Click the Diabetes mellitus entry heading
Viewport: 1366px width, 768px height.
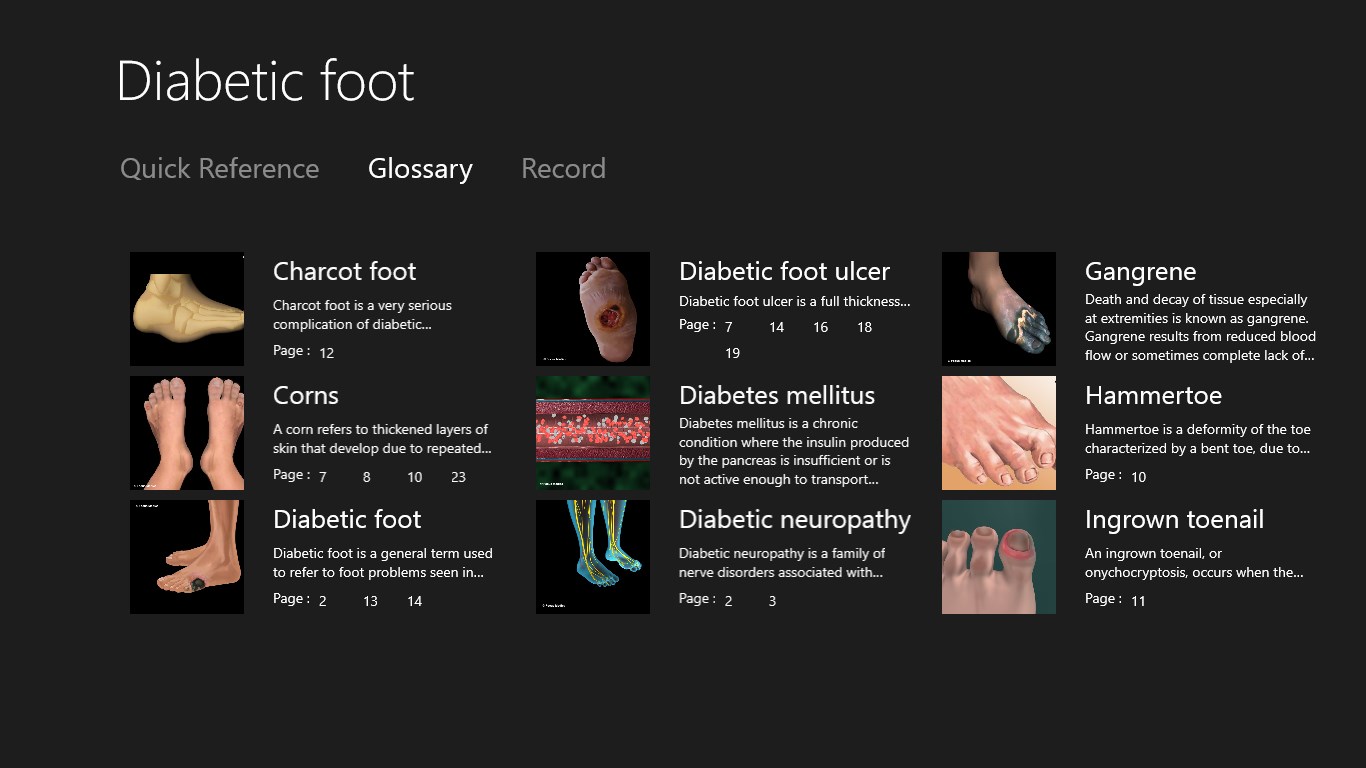(777, 396)
